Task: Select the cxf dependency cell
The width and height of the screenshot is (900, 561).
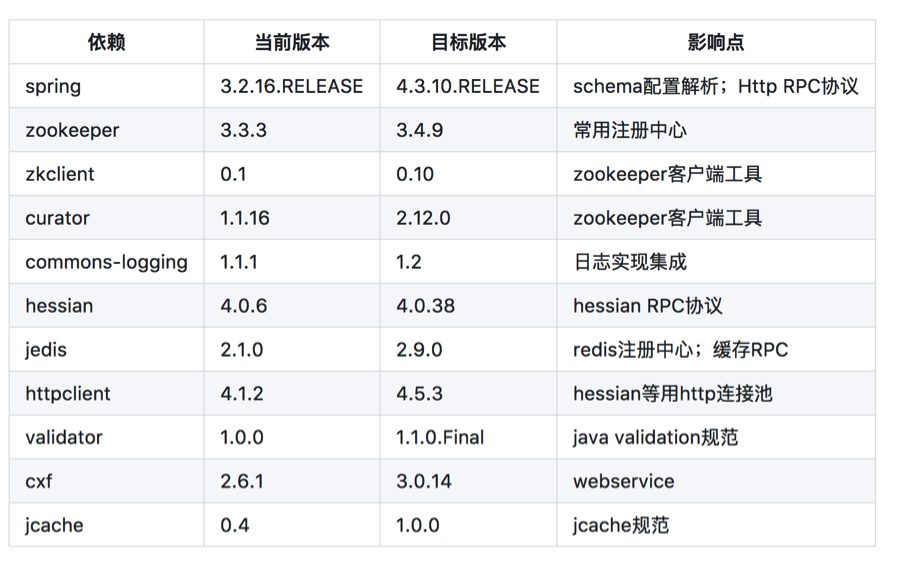Action: [106, 481]
